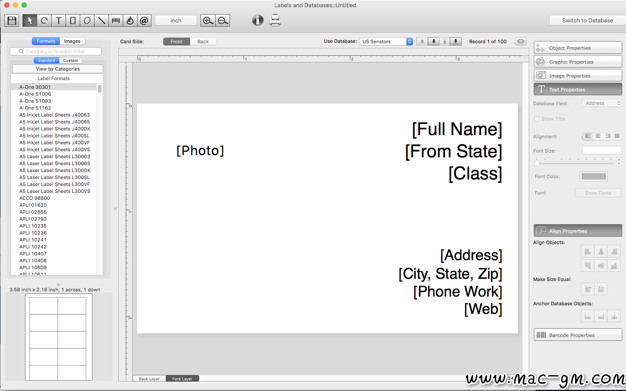Screen dimensions: 626x391
Task: Open the info icon
Action: [x=258, y=20]
